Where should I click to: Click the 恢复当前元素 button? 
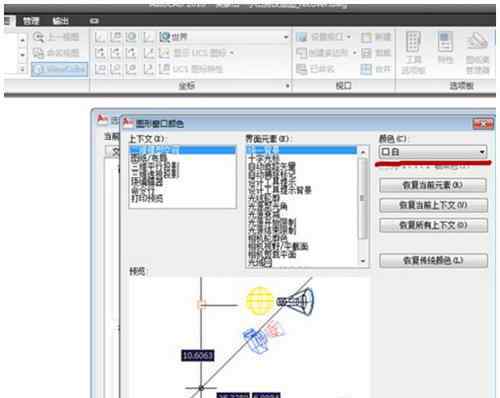pyautogui.click(x=433, y=185)
